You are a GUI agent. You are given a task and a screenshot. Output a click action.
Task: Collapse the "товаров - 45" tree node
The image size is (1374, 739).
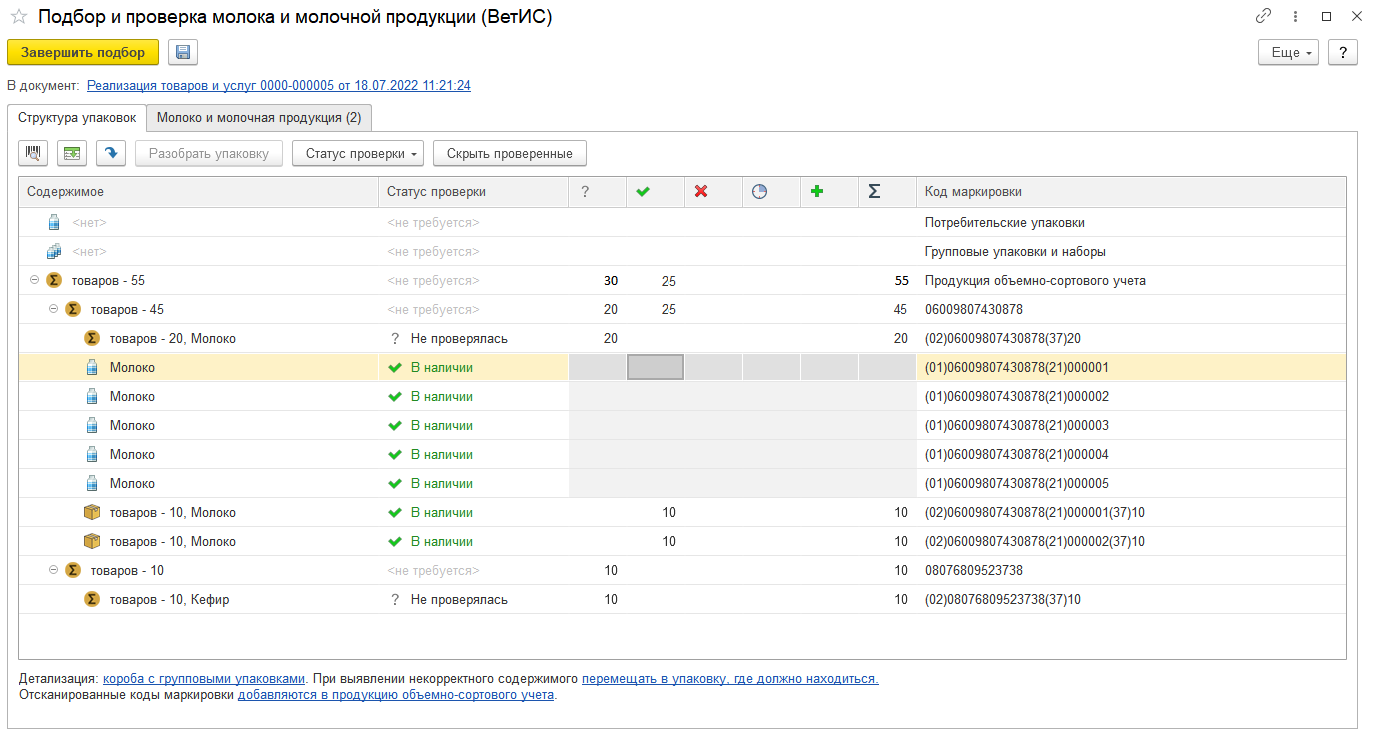pyautogui.click(x=54, y=309)
